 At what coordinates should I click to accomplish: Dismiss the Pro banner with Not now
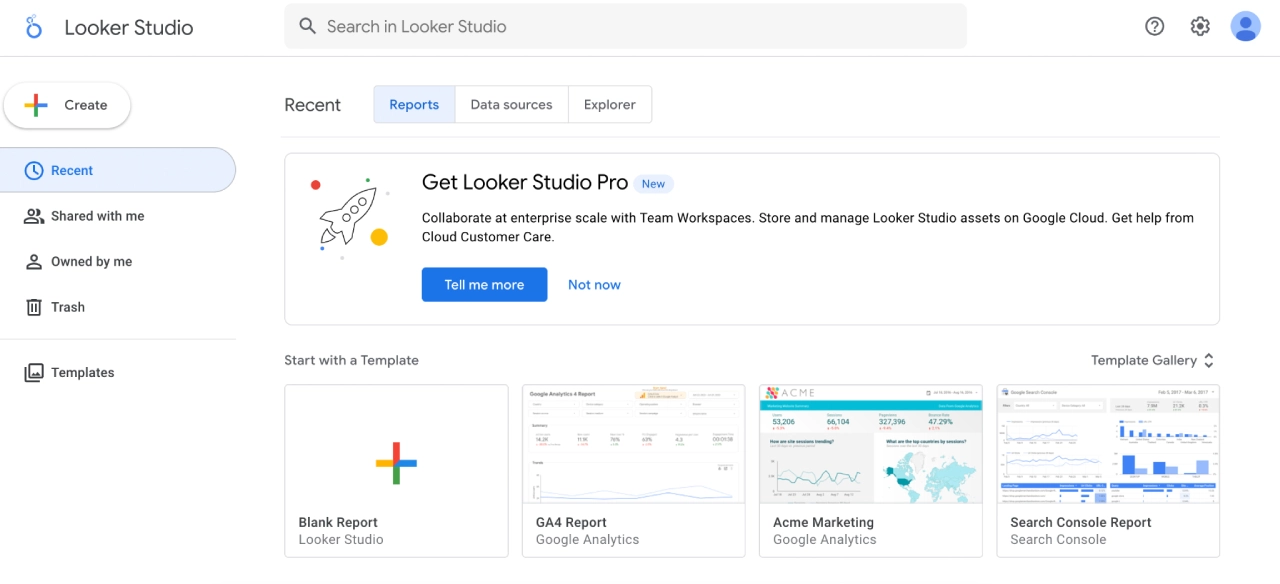(x=594, y=284)
